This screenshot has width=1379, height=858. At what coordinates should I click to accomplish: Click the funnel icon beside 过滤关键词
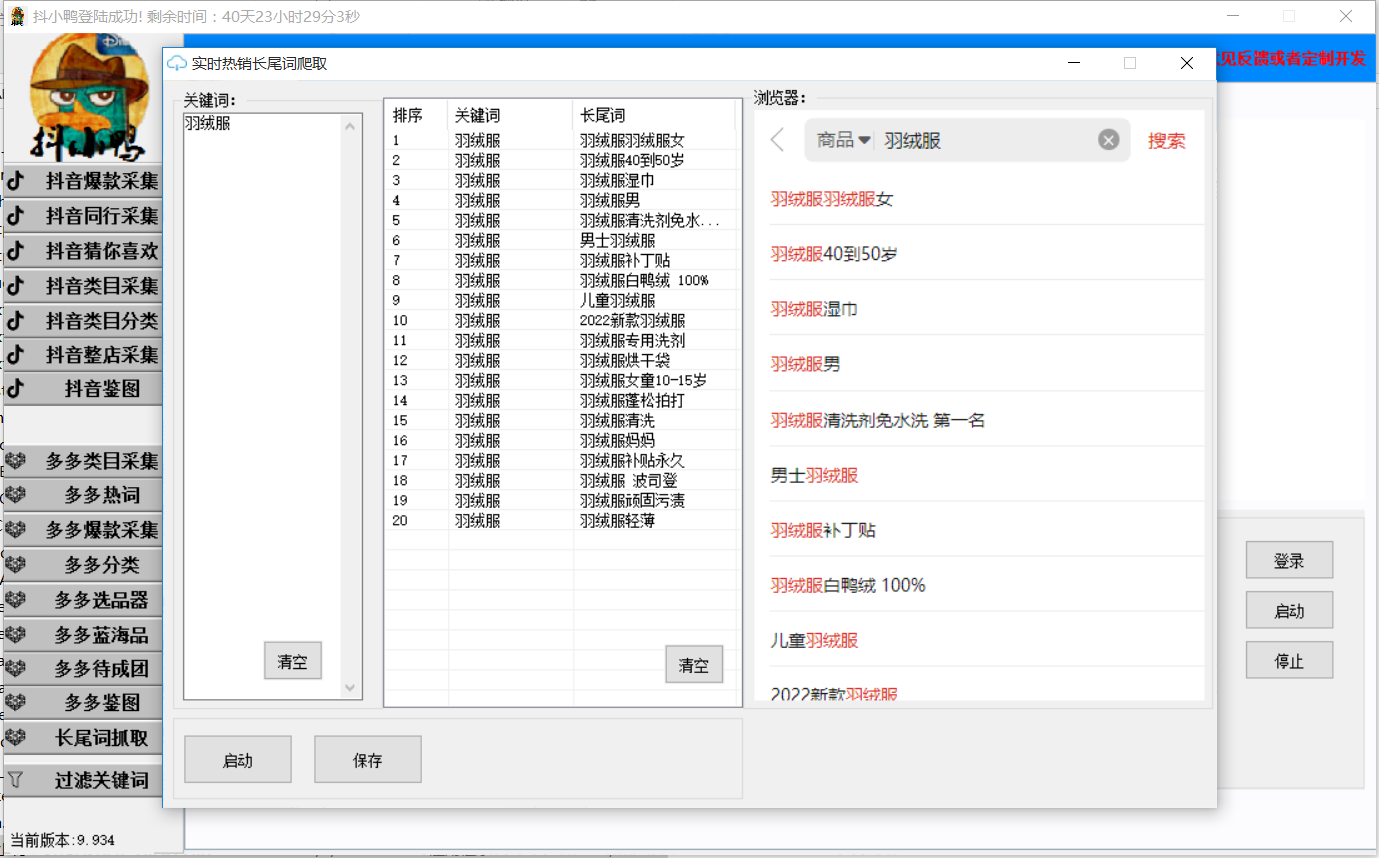pos(15,780)
